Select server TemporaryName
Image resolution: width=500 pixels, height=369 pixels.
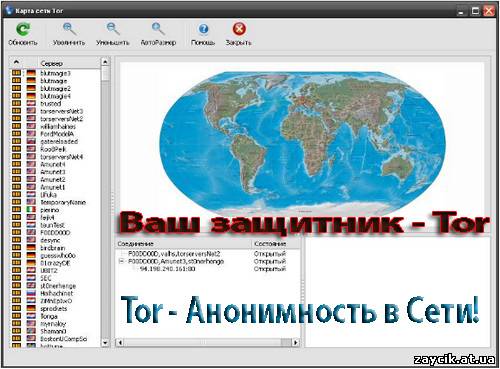pos(63,202)
